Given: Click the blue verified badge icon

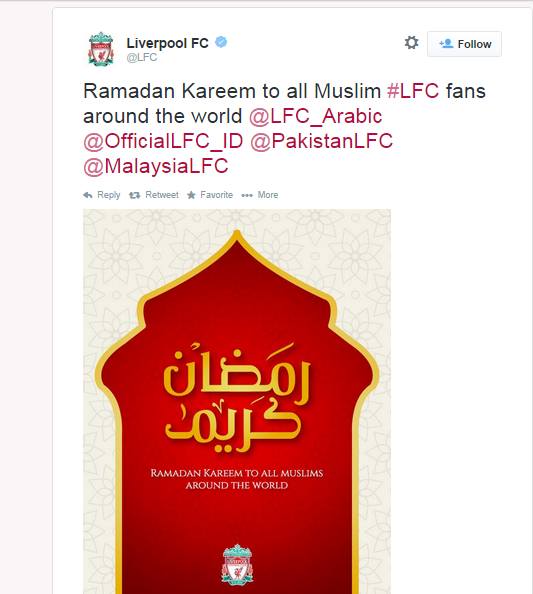Looking at the screenshot, I should click(221, 42).
